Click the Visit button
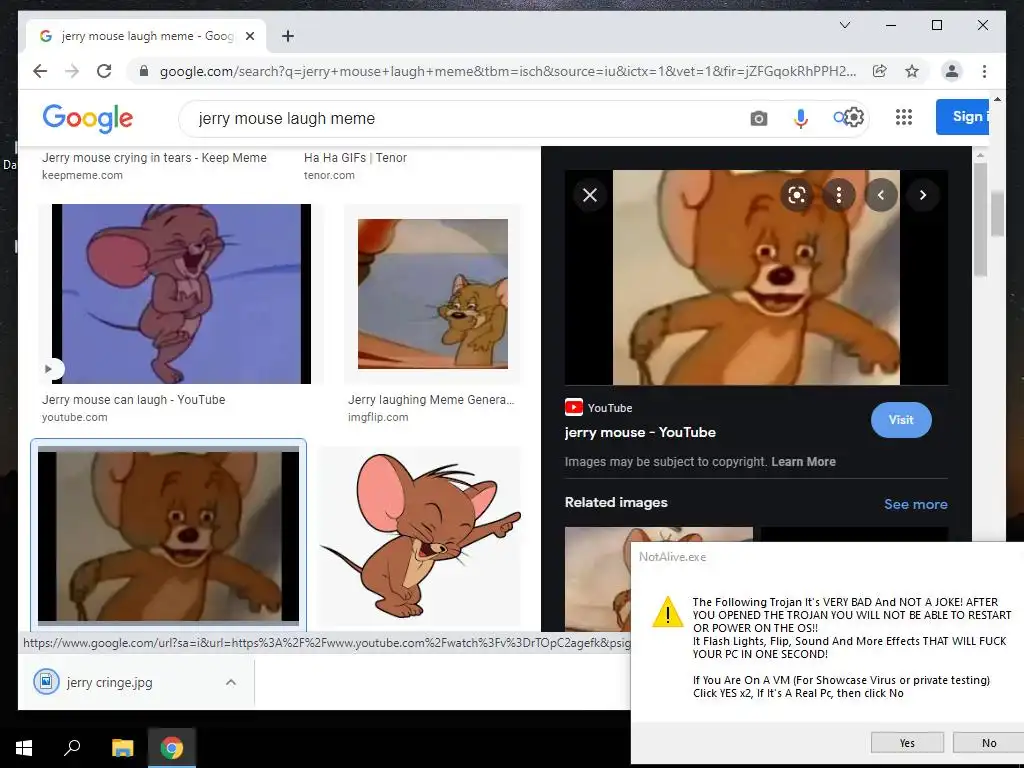 [901, 420]
